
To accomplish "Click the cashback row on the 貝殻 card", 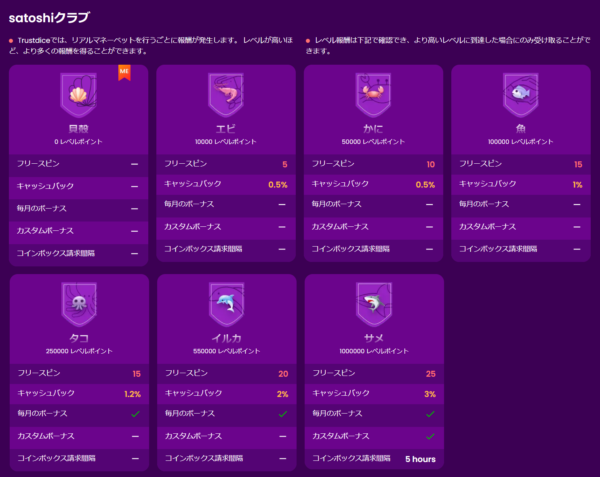I will click(x=78, y=186).
